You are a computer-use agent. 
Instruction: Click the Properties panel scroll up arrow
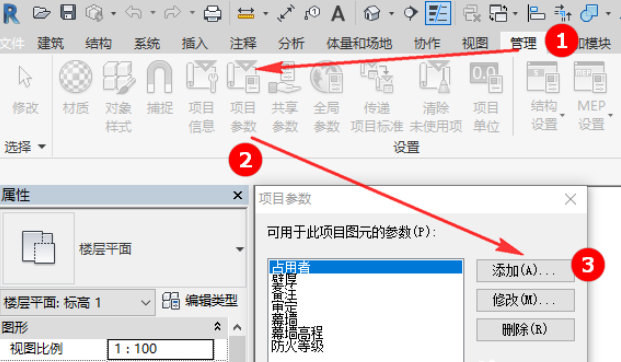click(237, 327)
